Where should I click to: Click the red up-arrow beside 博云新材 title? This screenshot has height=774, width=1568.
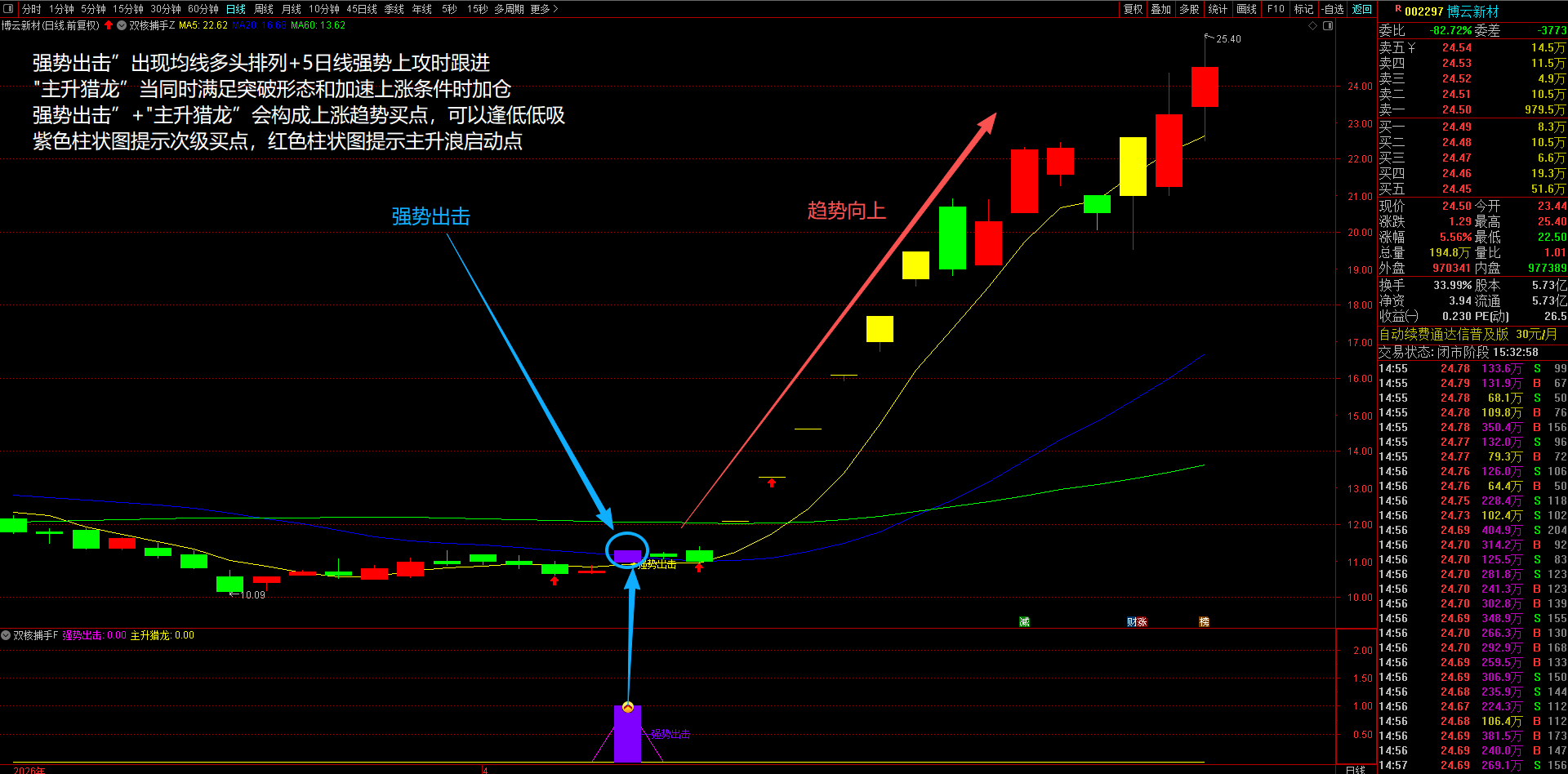tap(109, 25)
